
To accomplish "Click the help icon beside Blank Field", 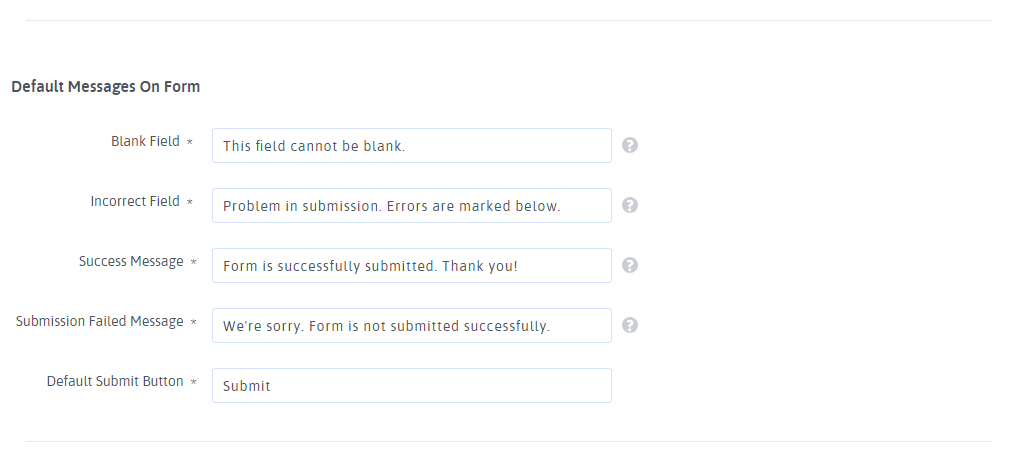I will click(x=630, y=145).
